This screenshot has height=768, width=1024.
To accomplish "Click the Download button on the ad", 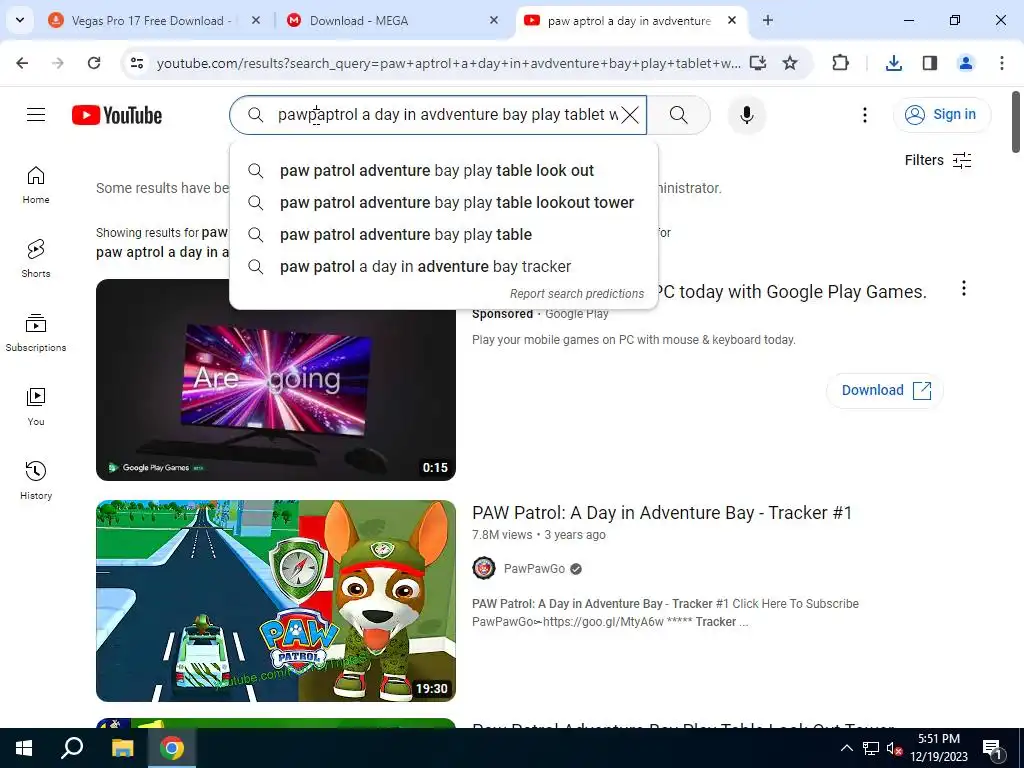I will 885,391.
